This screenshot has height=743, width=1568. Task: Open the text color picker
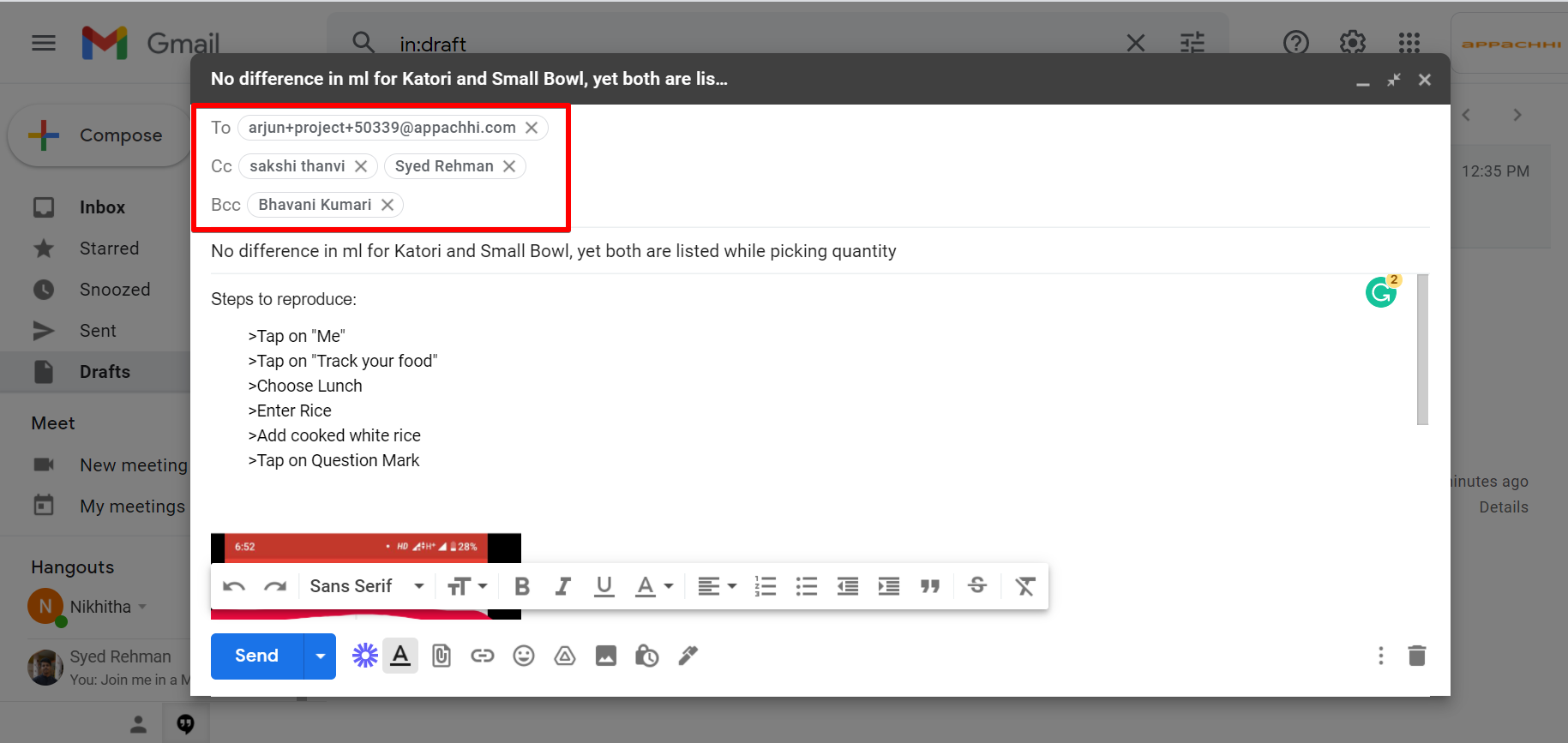[x=654, y=586]
